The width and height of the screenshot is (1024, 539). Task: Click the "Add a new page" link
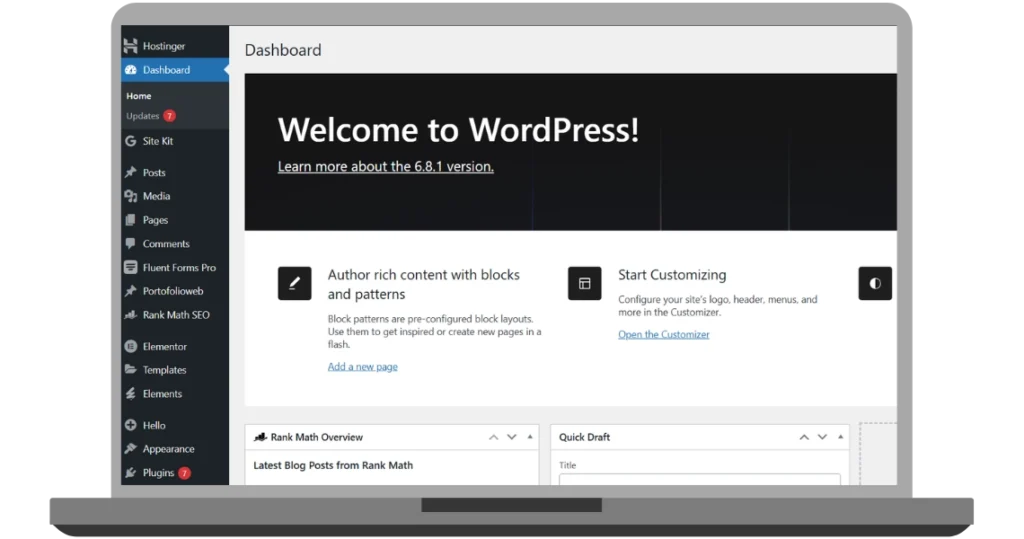(362, 367)
